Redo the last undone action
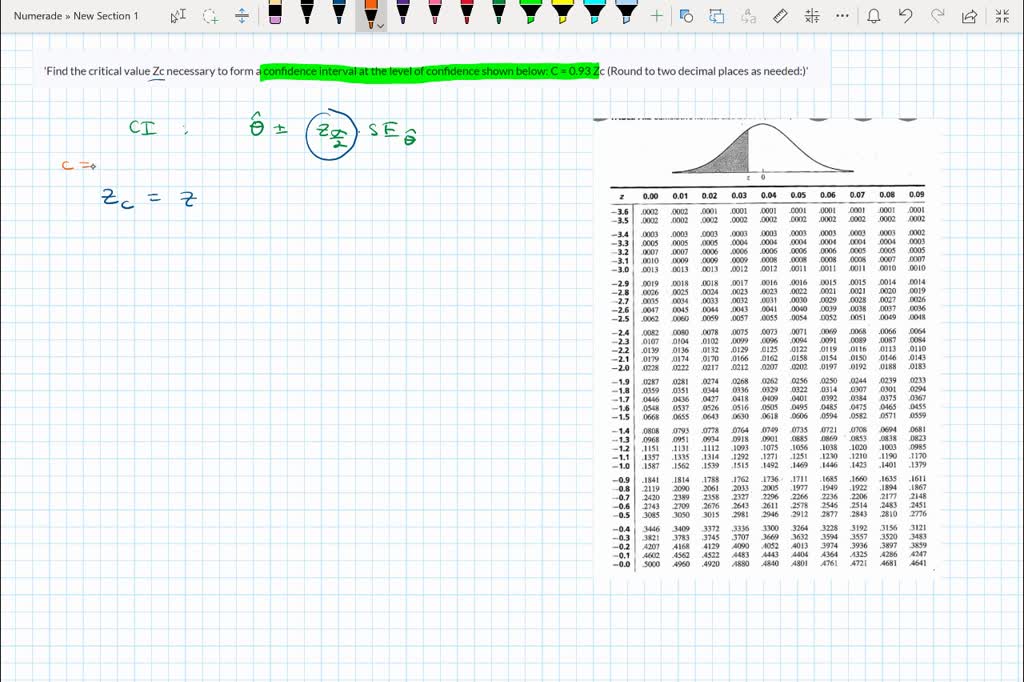The image size is (1024, 682). click(x=939, y=15)
